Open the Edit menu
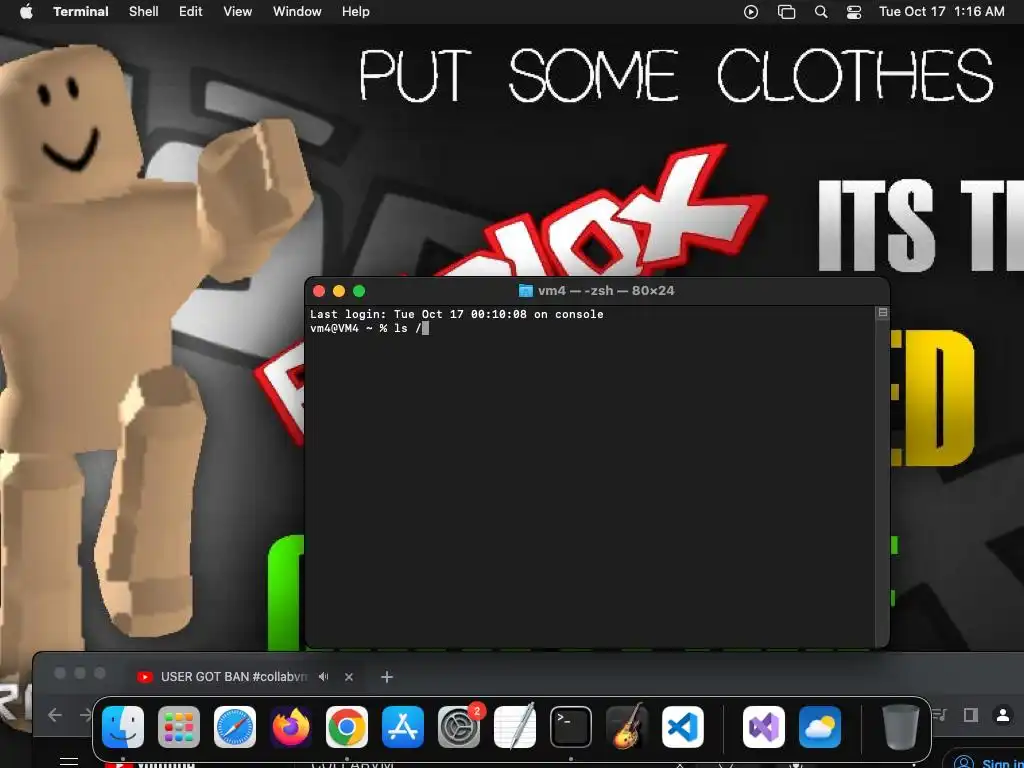The image size is (1024, 768). [191, 12]
